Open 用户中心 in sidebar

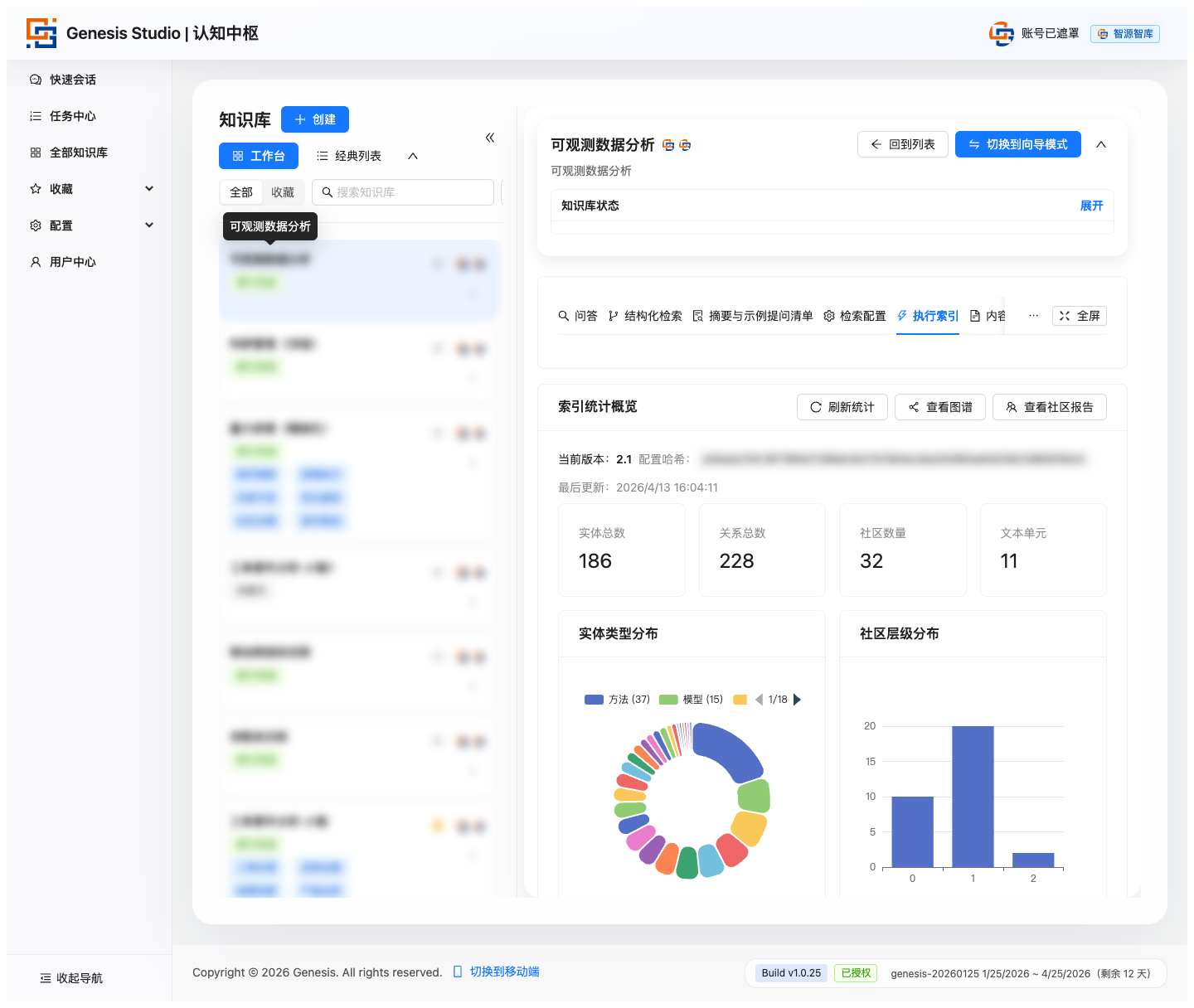coord(72,262)
